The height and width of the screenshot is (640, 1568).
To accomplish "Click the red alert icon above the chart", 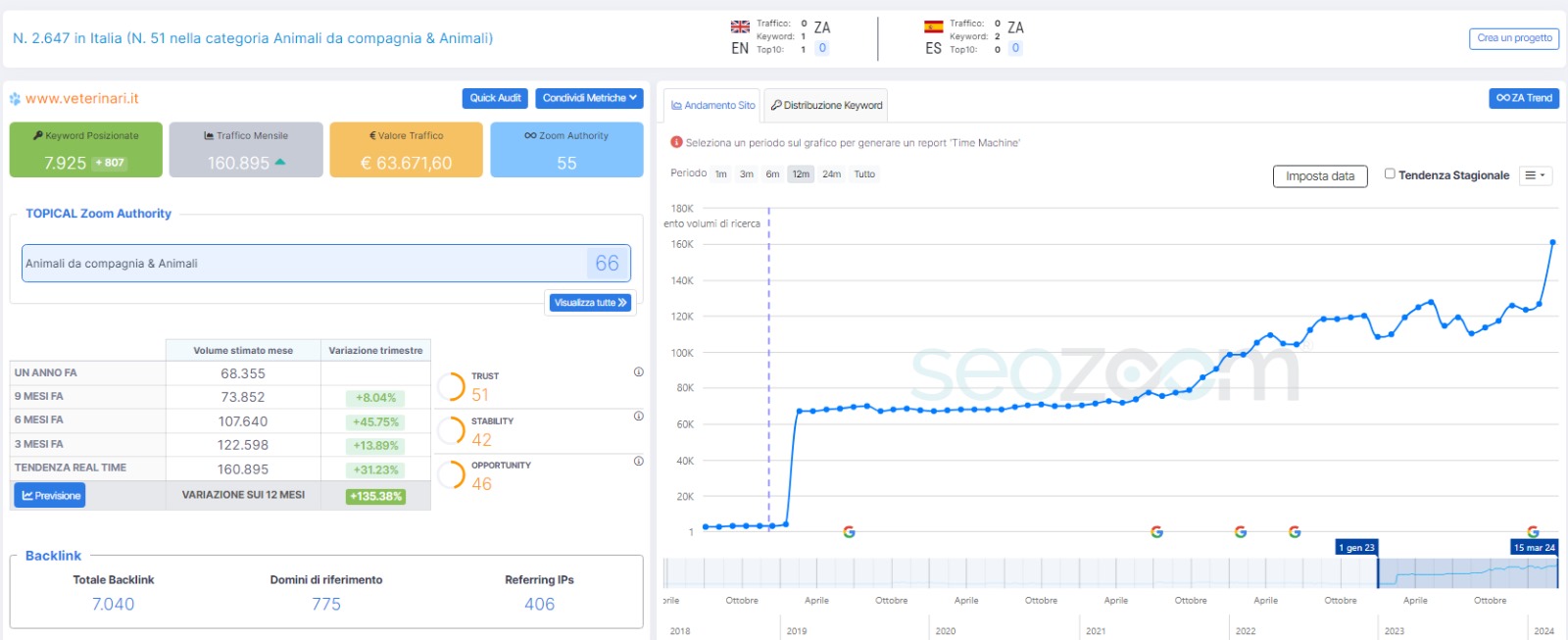I will [676, 142].
